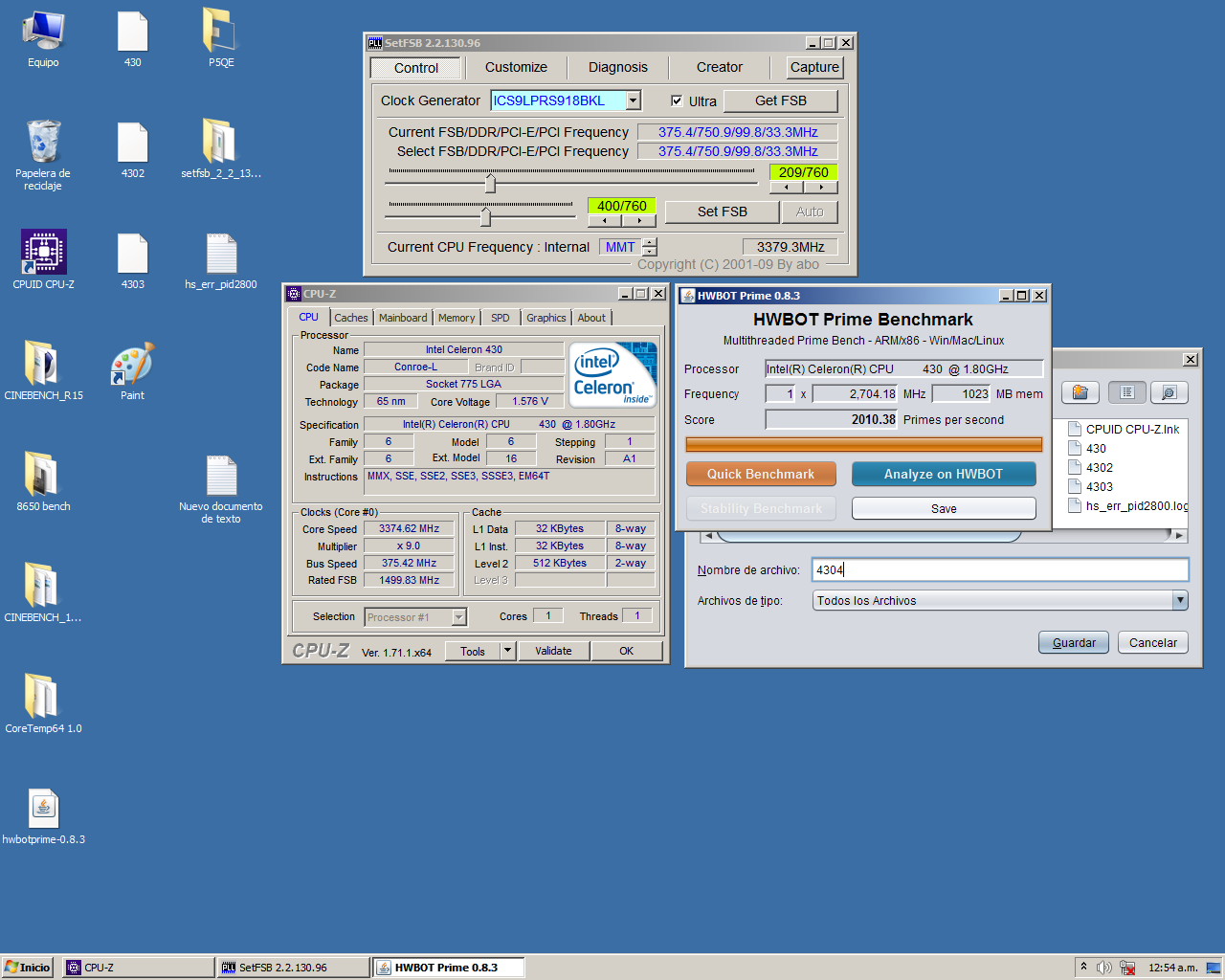Open the Processor #1 selection dropdown
The width and height of the screenshot is (1225, 980).
(x=458, y=617)
